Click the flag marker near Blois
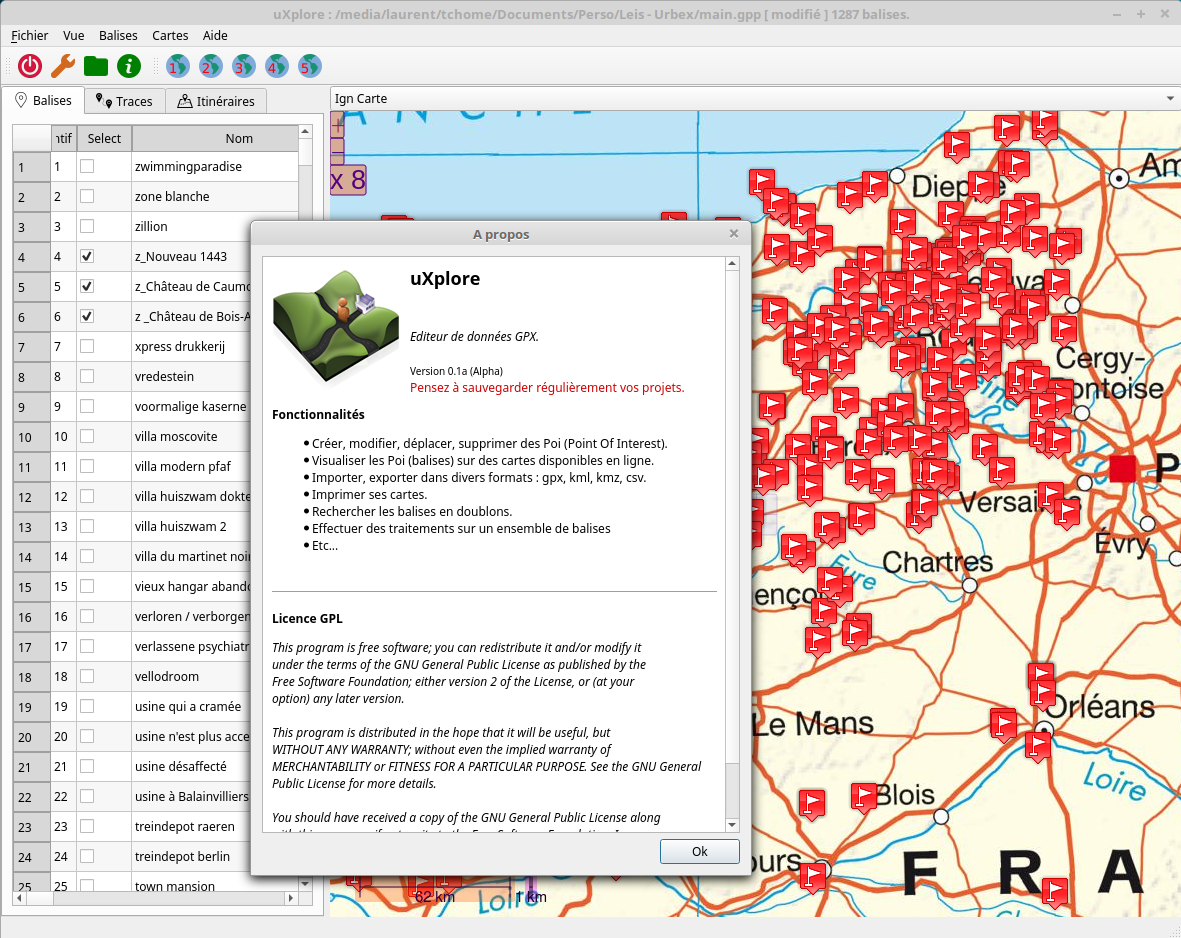Image resolution: width=1181 pixels, height=938 pixels. pos(864,797)
